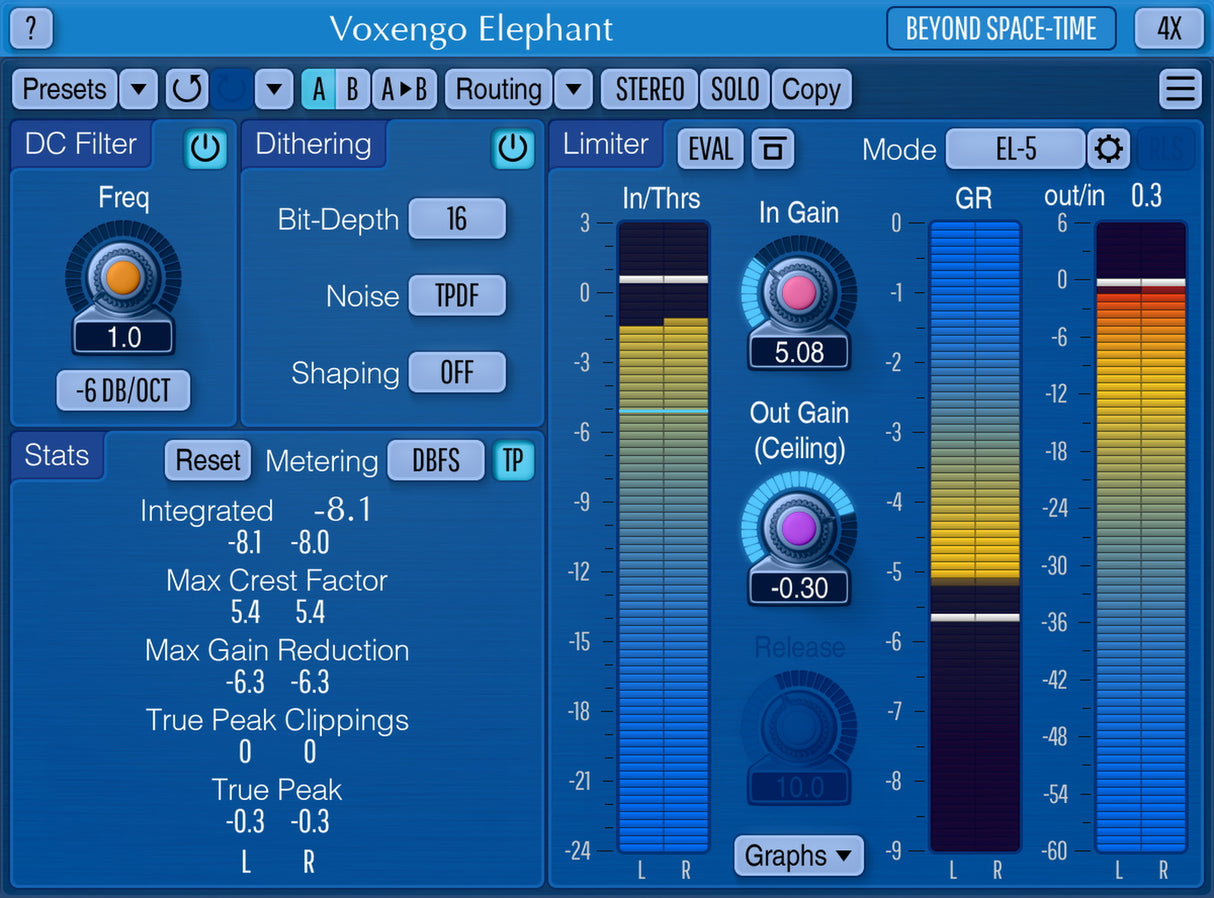Open the hamburger menu icon
This screenshot has width=1214, height=898.
point(1180,90)
